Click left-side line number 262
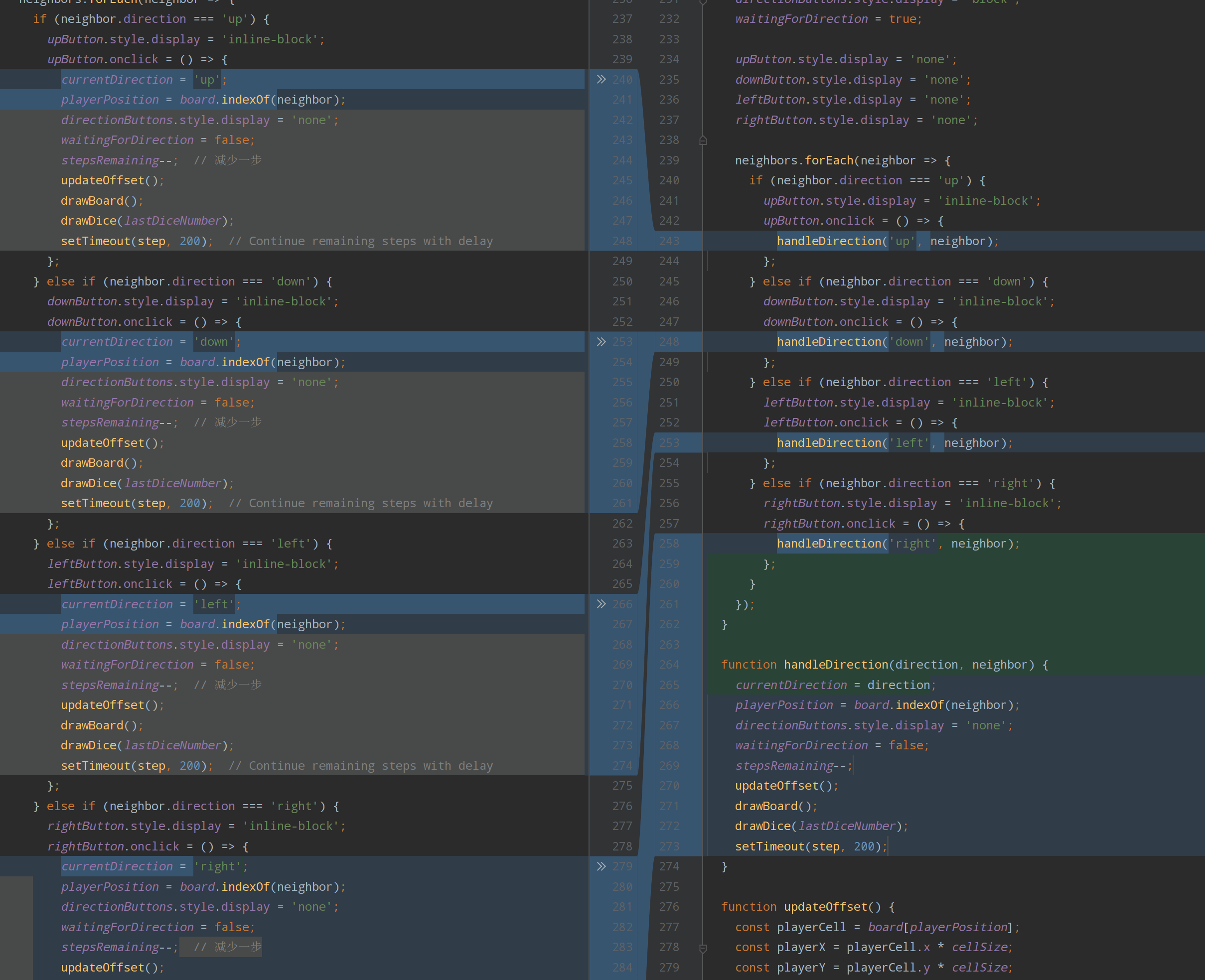 [x=622, y=523]
